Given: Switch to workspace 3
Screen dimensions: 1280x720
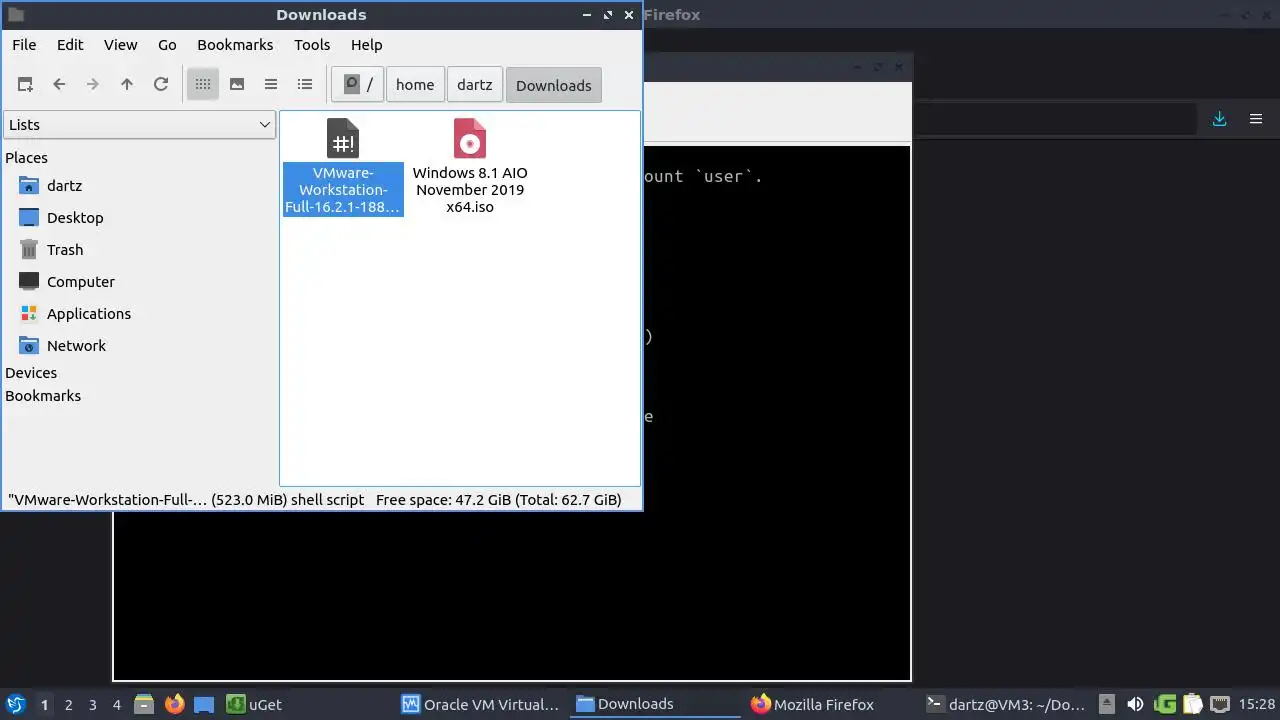Looking at the screenshot, I should [93, 705].
